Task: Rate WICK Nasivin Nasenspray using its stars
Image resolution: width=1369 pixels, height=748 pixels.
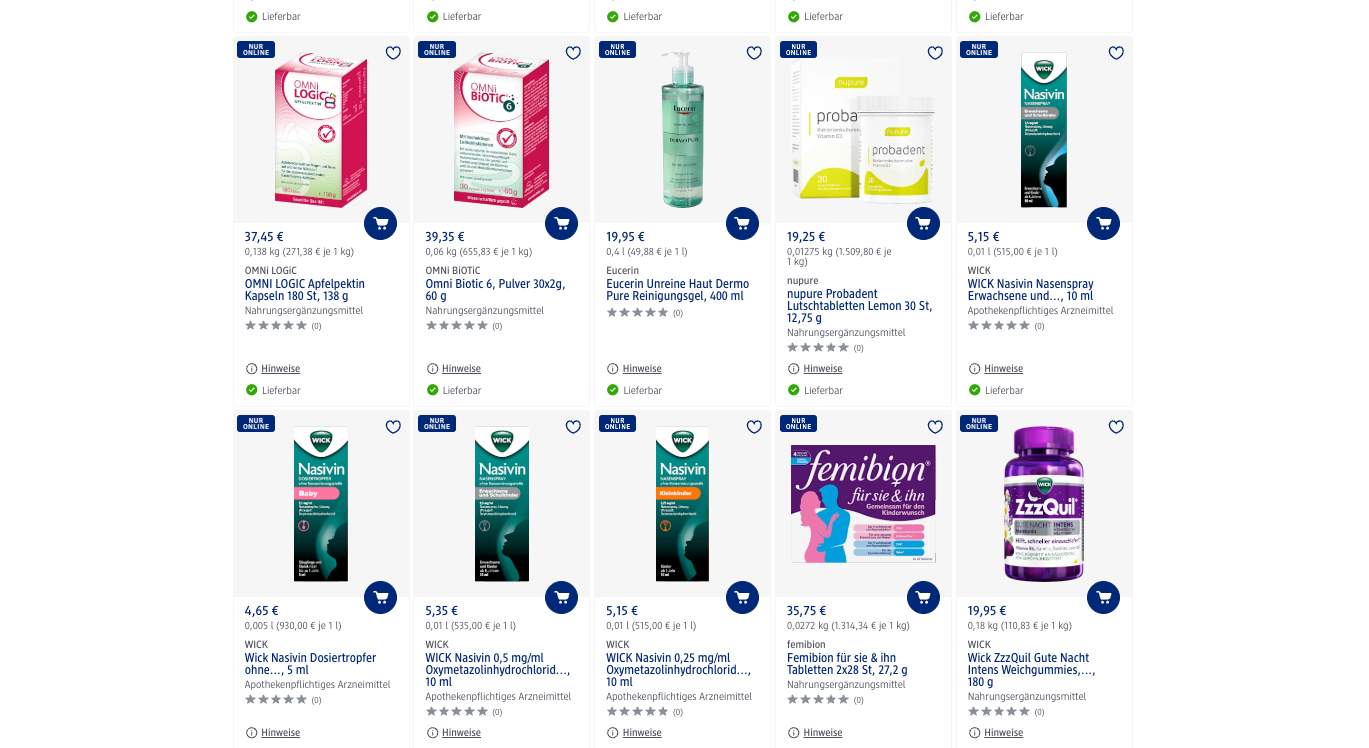Action: (x=999, y=325)
